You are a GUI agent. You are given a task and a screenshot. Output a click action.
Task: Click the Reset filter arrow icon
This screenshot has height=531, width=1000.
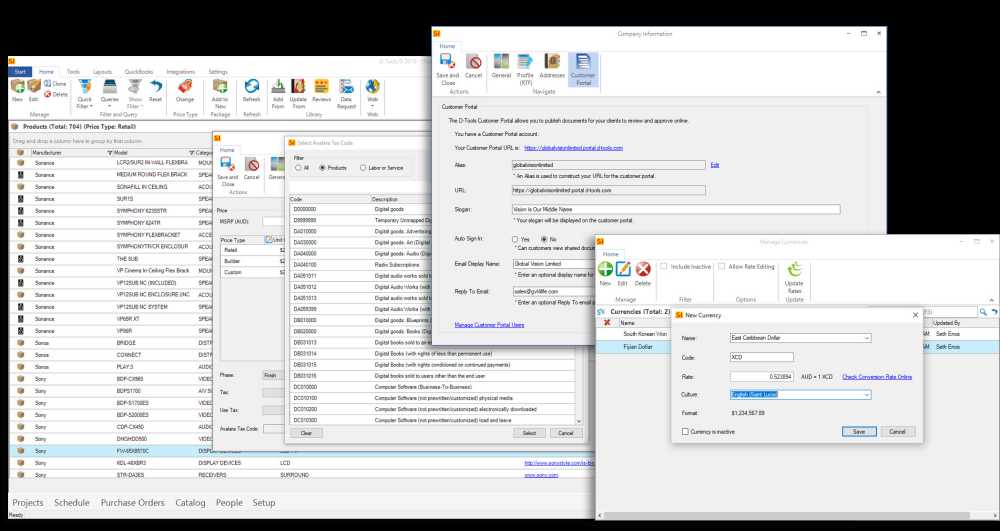click(x=156, y=87)
